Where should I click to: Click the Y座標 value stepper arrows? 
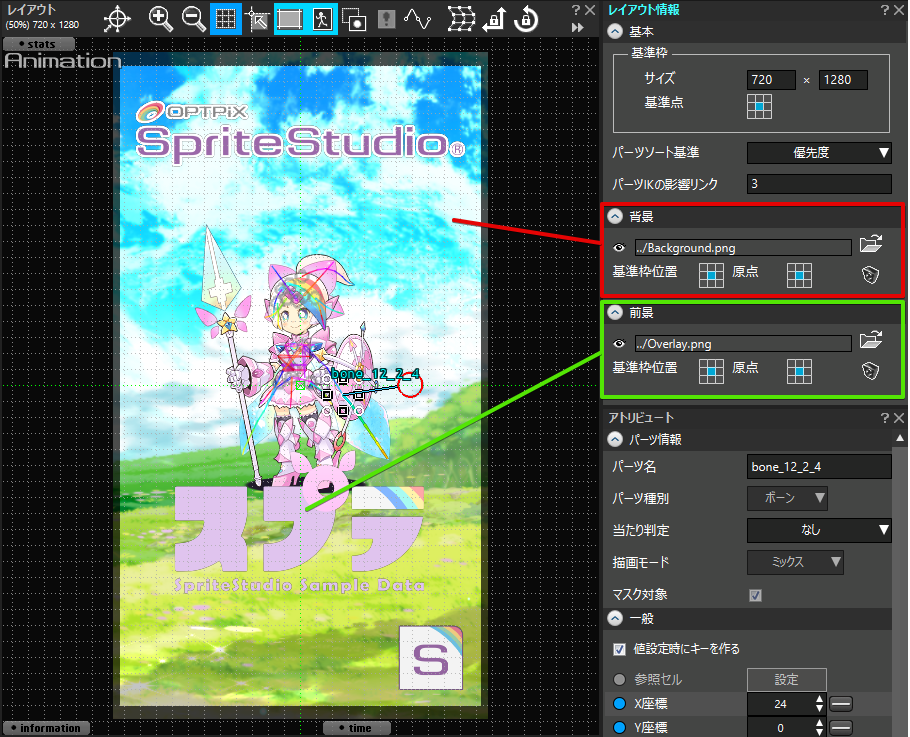[819, 727]
